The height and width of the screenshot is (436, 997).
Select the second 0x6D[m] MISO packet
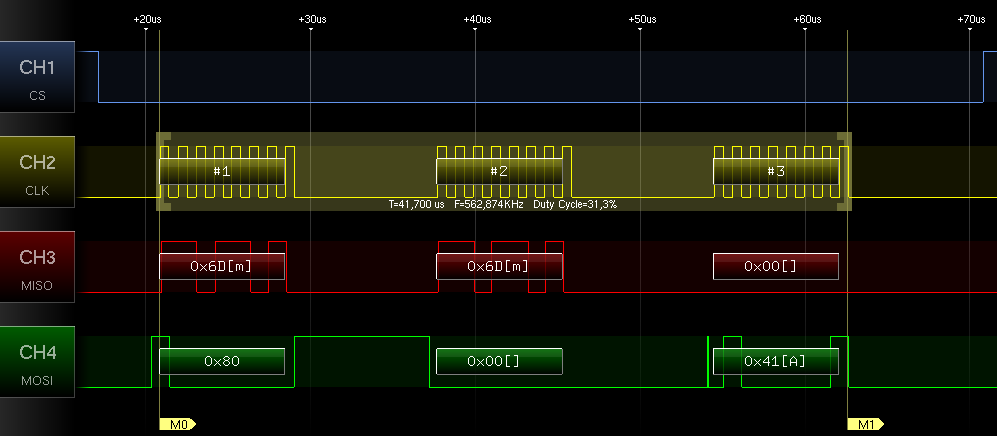tap(499, 266)
